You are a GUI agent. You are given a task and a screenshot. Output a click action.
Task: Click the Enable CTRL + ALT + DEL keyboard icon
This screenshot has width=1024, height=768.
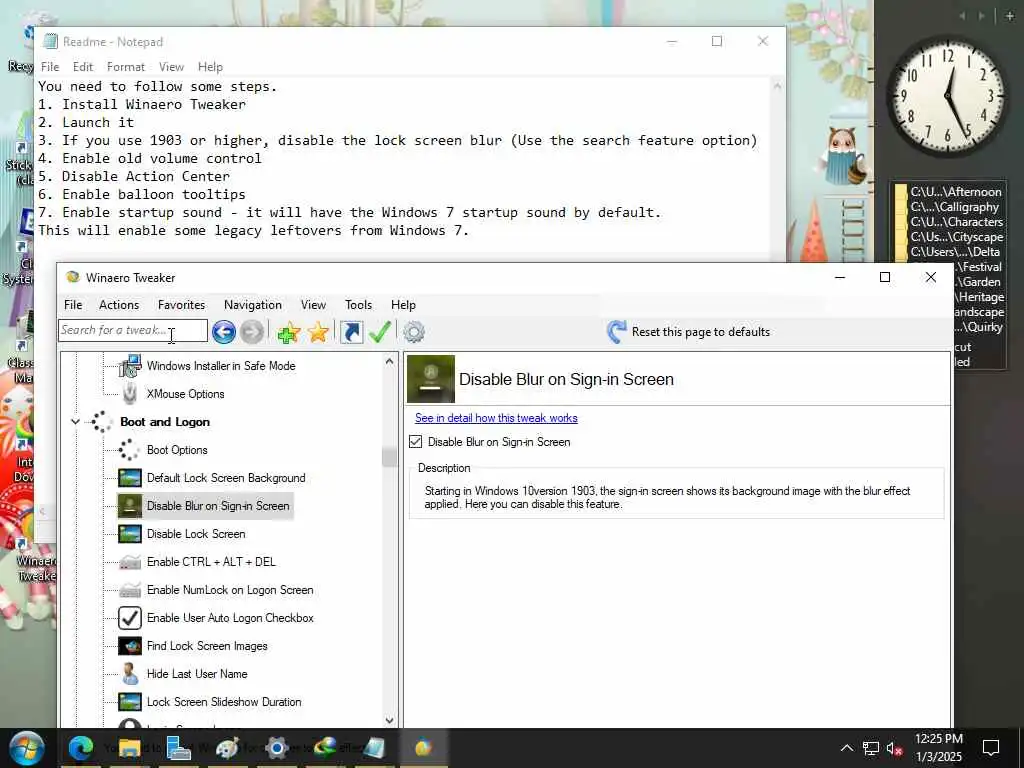130,562
